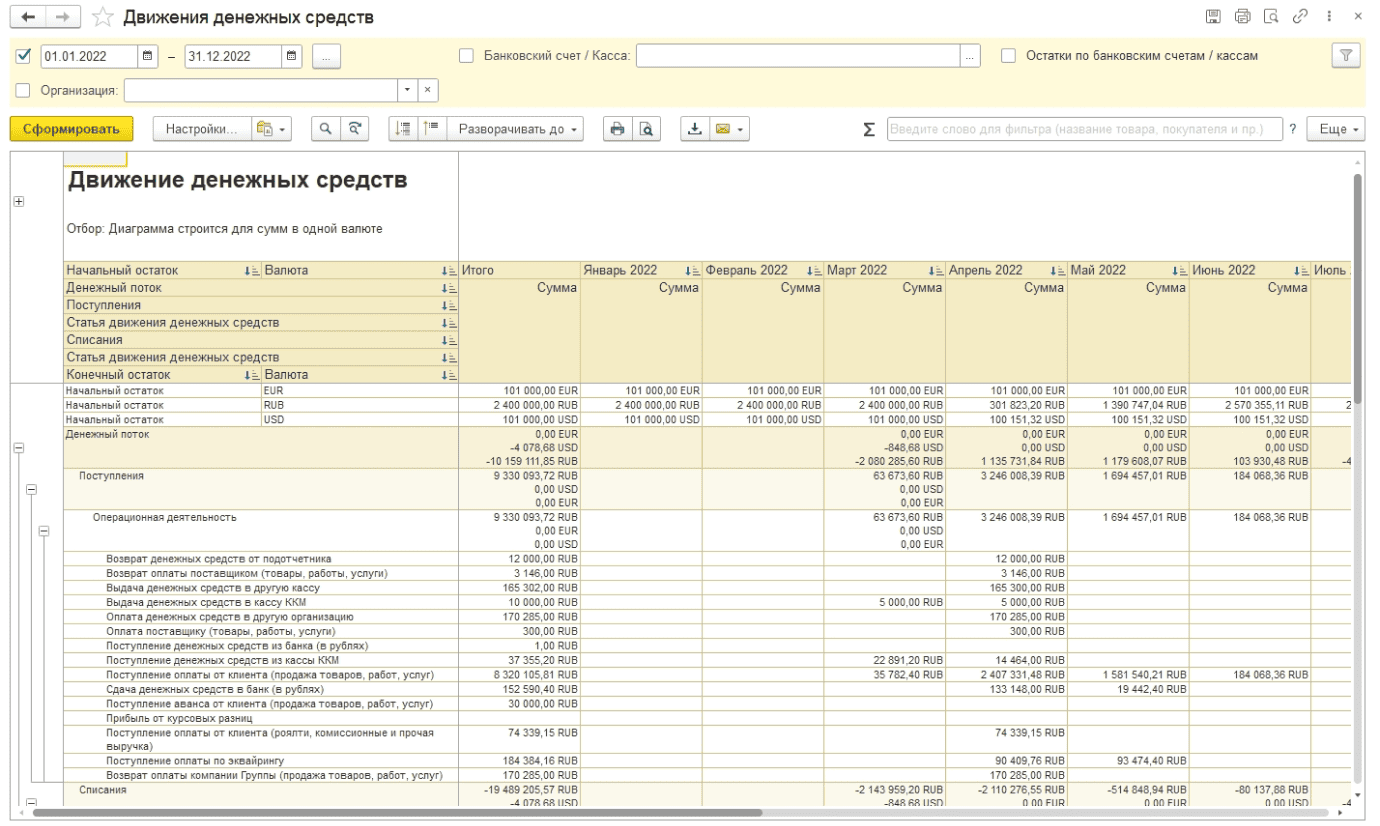Collapse the Операционная деятельность group
This screenshot has height=826, width=1380.
(x=43, y=531)
